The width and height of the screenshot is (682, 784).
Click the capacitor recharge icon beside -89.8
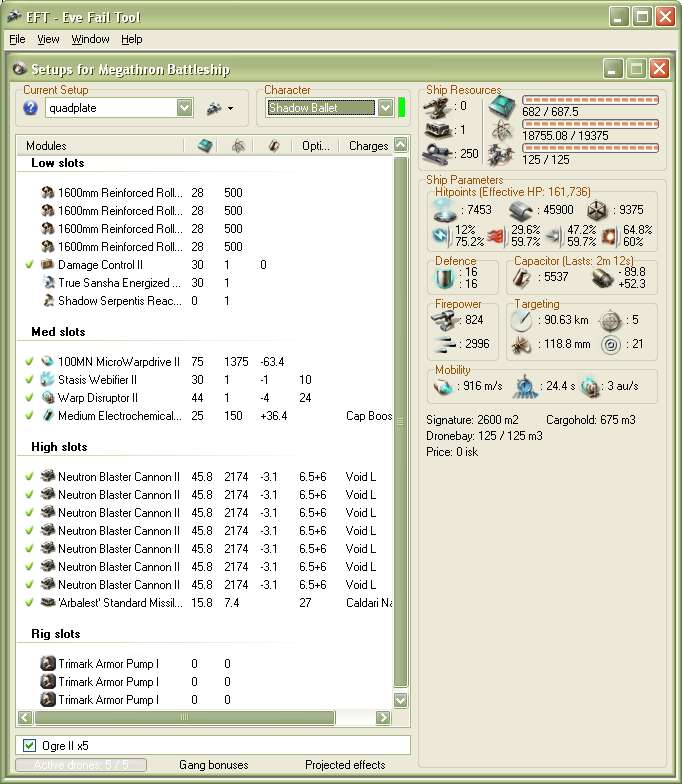point(602,278)
